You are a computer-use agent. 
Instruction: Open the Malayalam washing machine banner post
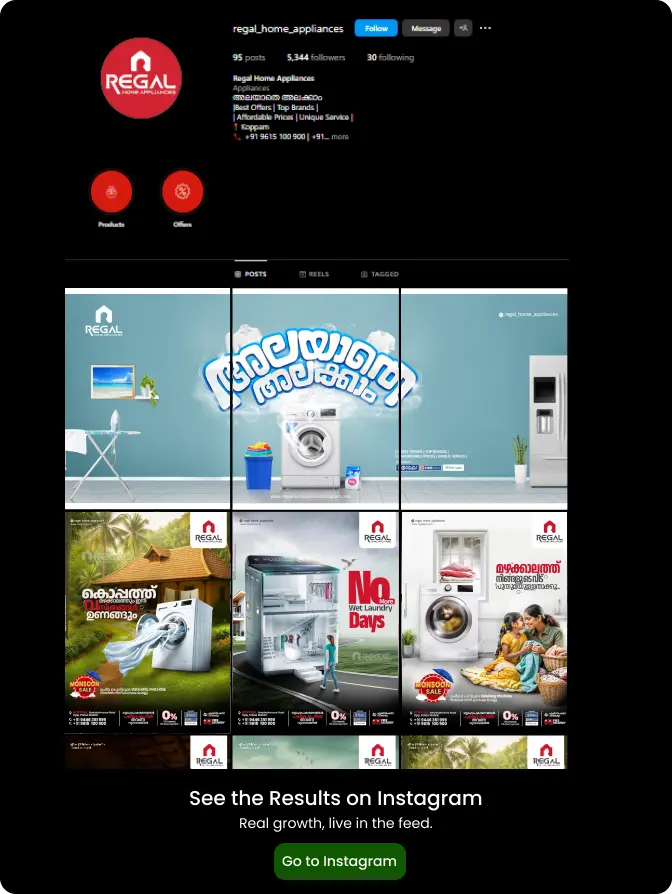315,399
